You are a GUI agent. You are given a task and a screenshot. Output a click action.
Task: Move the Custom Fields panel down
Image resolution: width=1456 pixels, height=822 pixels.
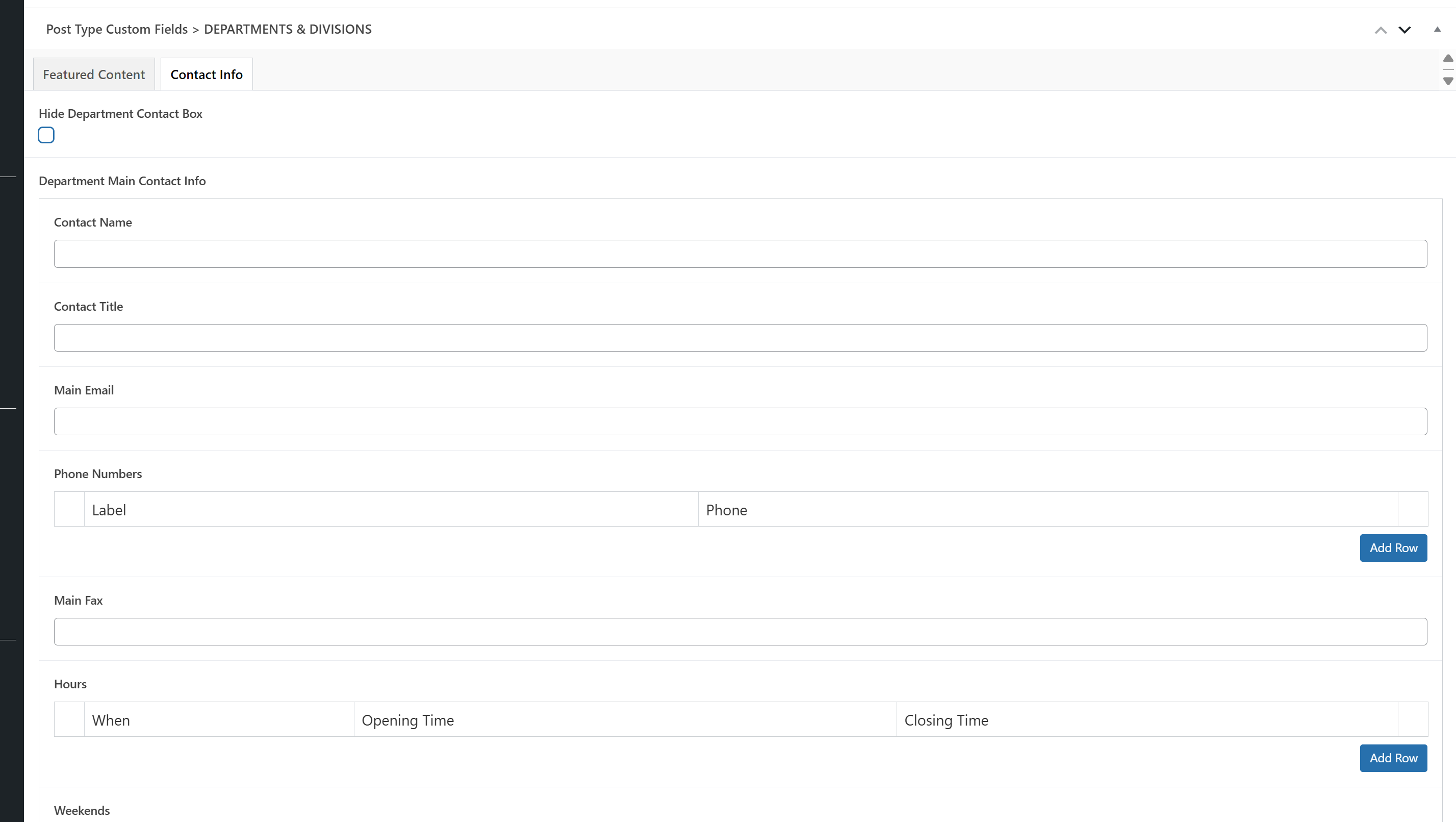1404,30
